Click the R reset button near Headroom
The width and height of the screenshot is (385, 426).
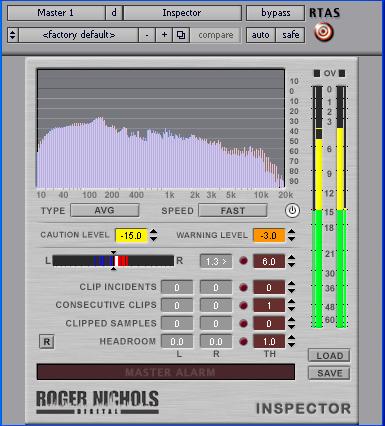(47, 342)
